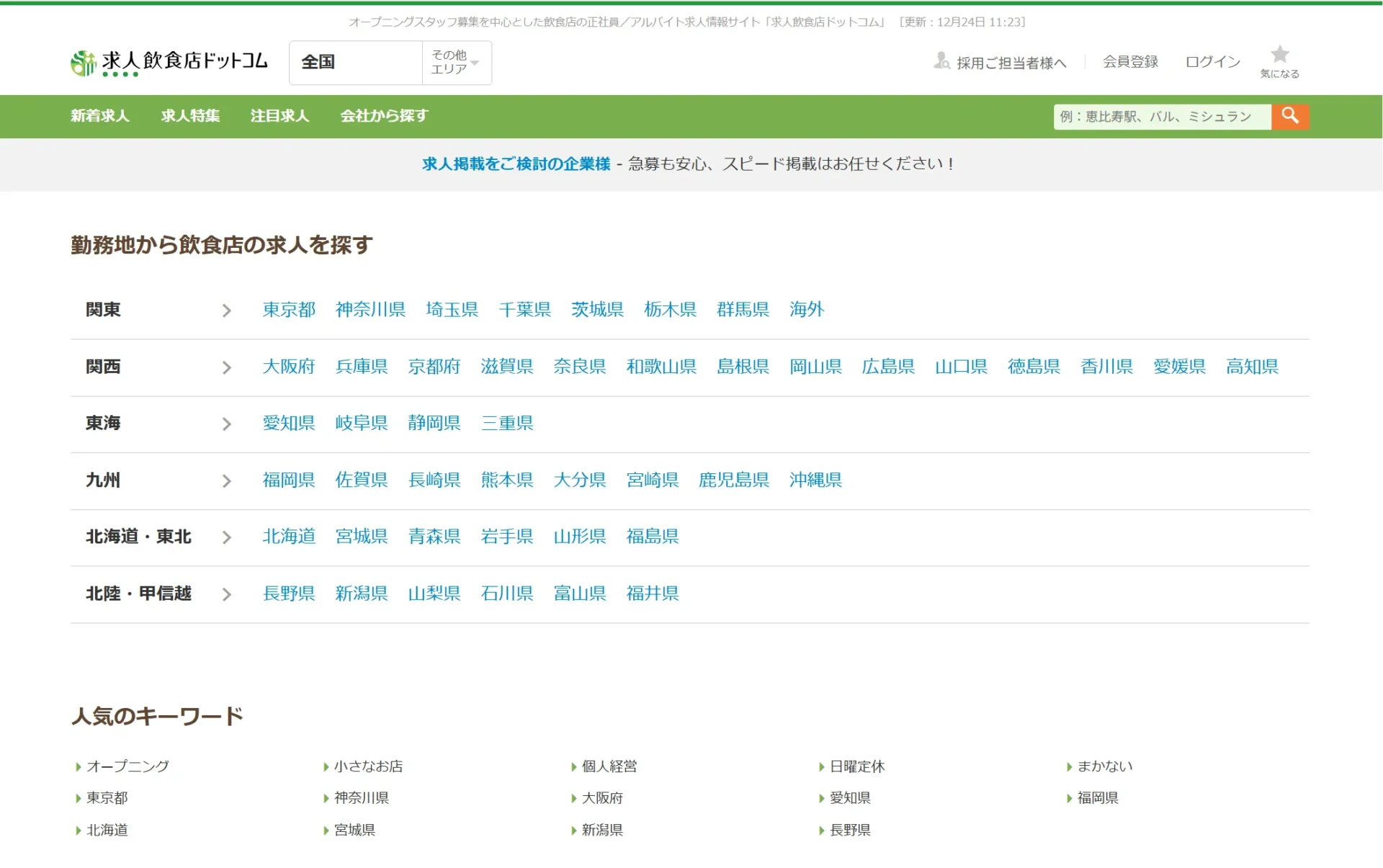Click the chevron arrow next to 九州
The image size is (1383, 868).
(226, 480)
